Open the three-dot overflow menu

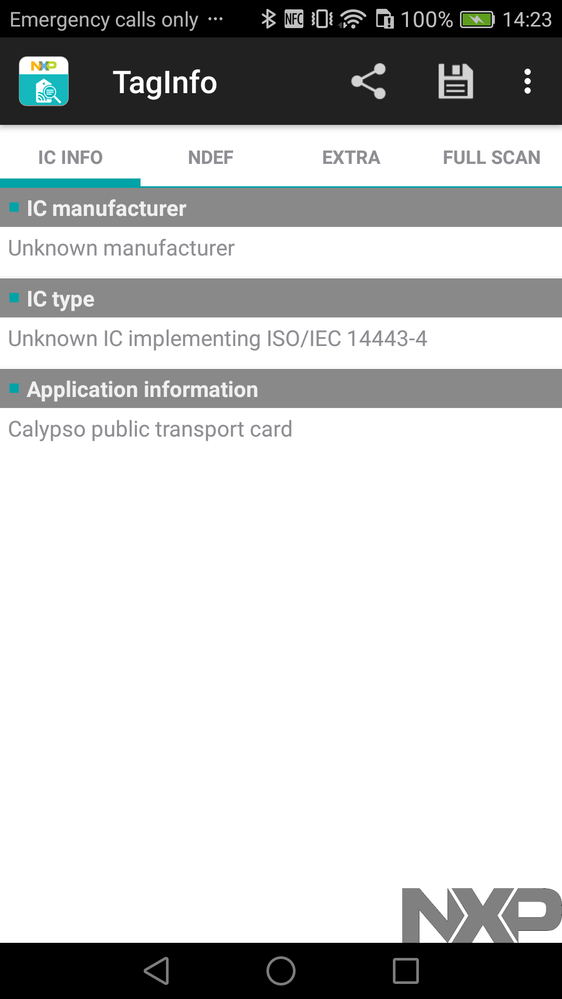point(527,82)
